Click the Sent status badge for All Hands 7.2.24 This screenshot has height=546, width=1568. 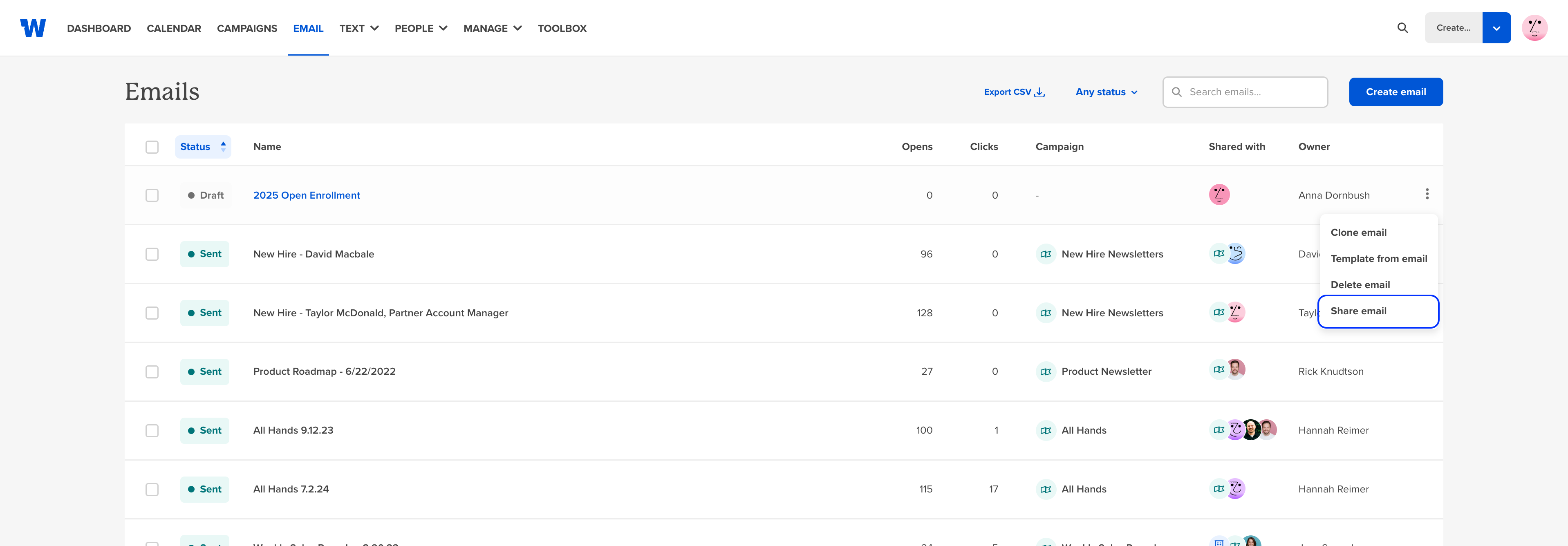pos(204,489)
